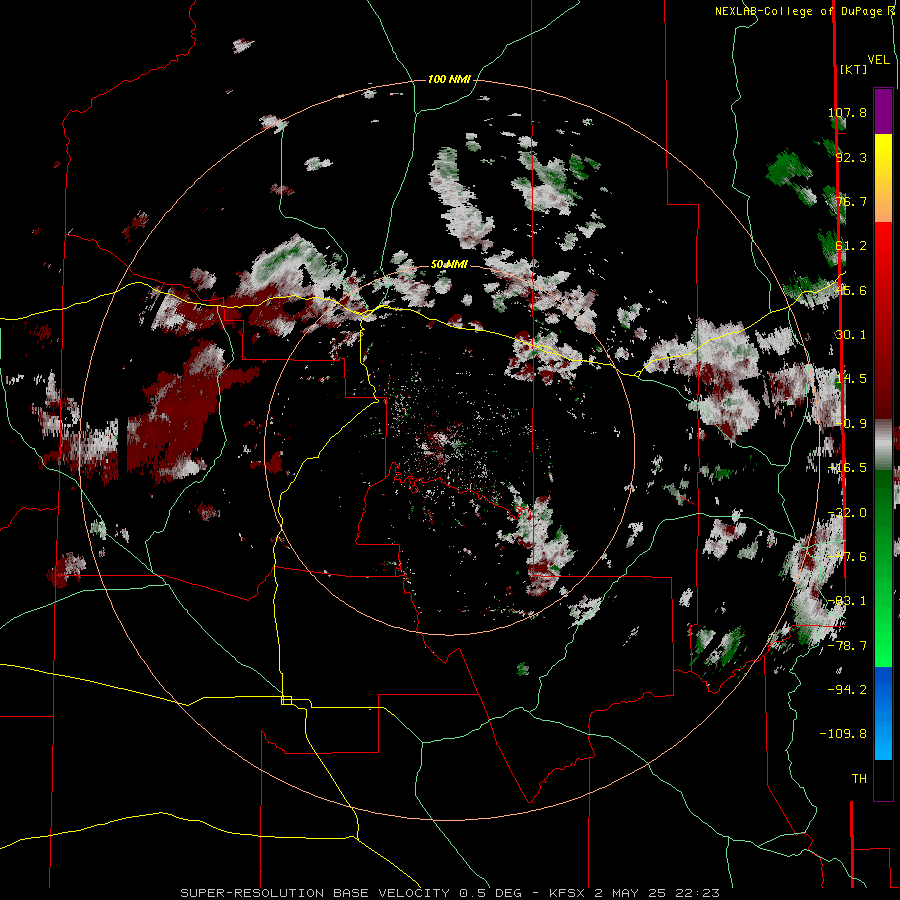Click the -32.0 velocity scale value

pos(848,513)
